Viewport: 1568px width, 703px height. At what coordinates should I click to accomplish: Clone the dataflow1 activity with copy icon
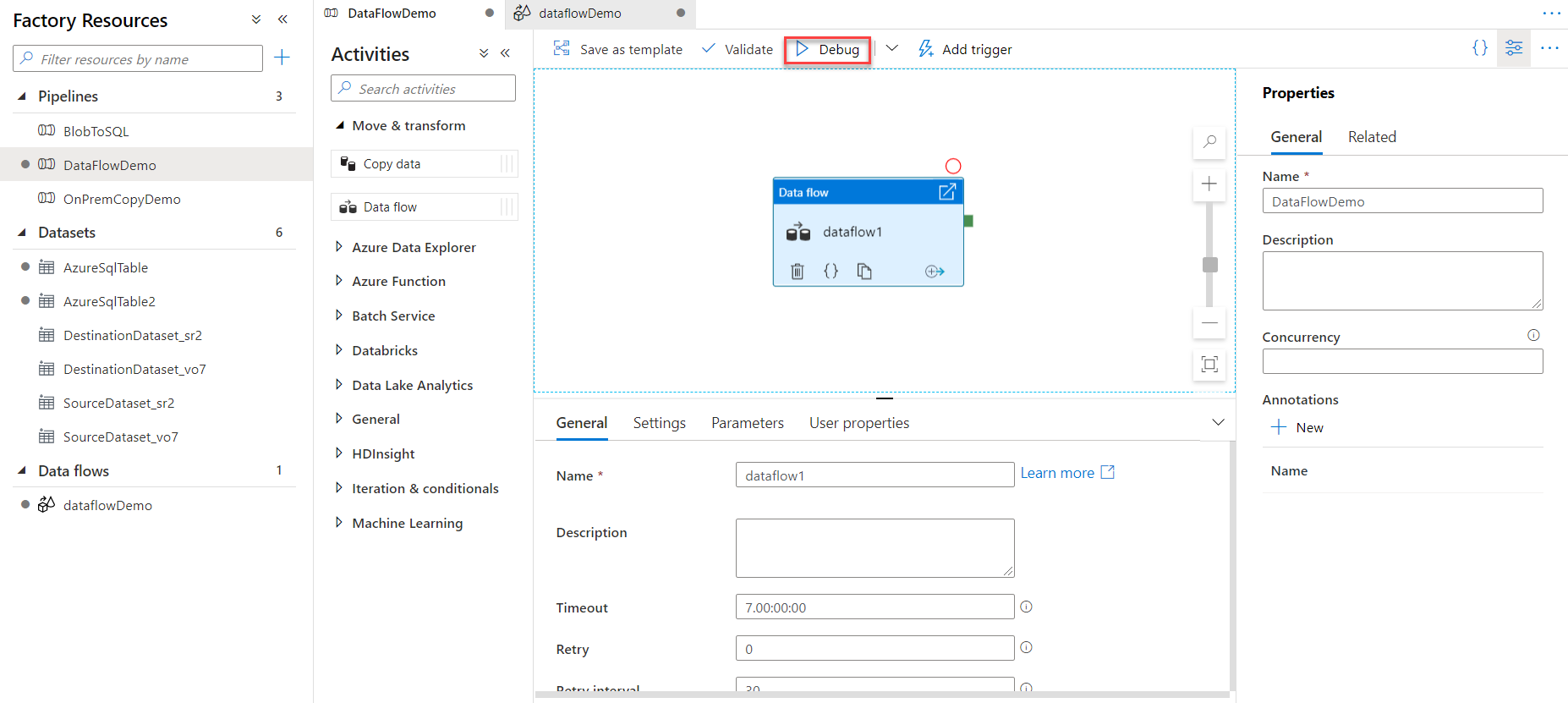tap(864, 272)
